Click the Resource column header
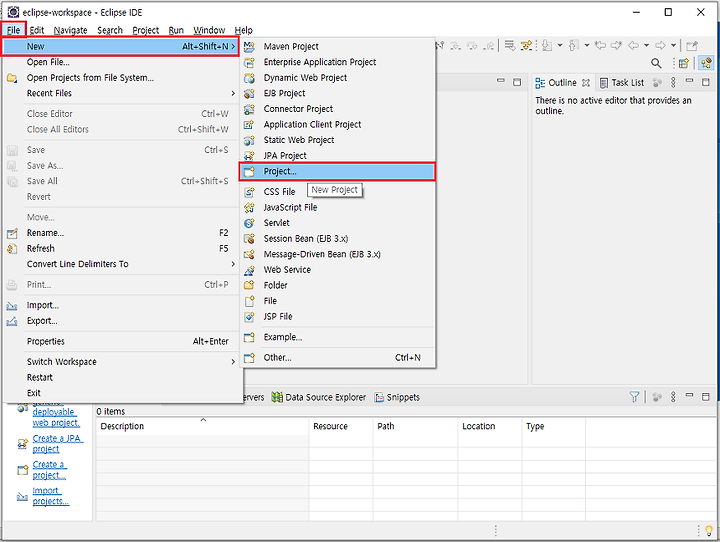 click(x=341, y=426)
